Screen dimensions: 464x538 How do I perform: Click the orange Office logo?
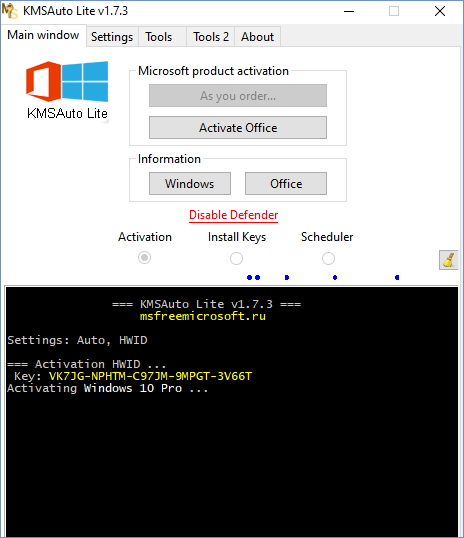point(43,81)
